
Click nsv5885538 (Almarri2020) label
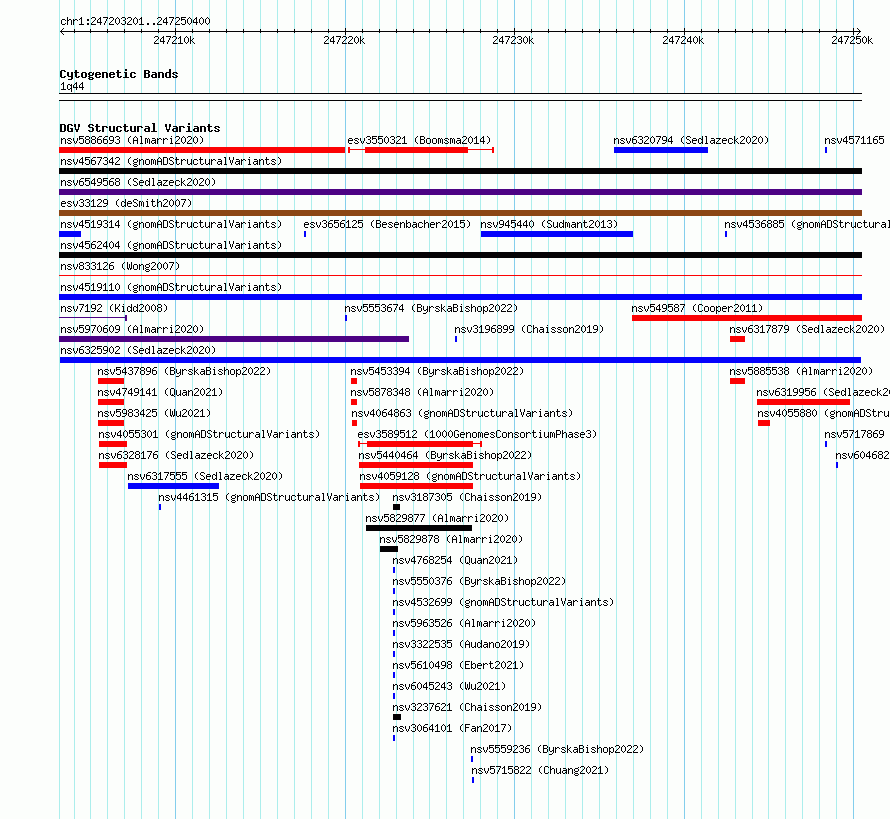pyautogui.click(x=801, y=371)
